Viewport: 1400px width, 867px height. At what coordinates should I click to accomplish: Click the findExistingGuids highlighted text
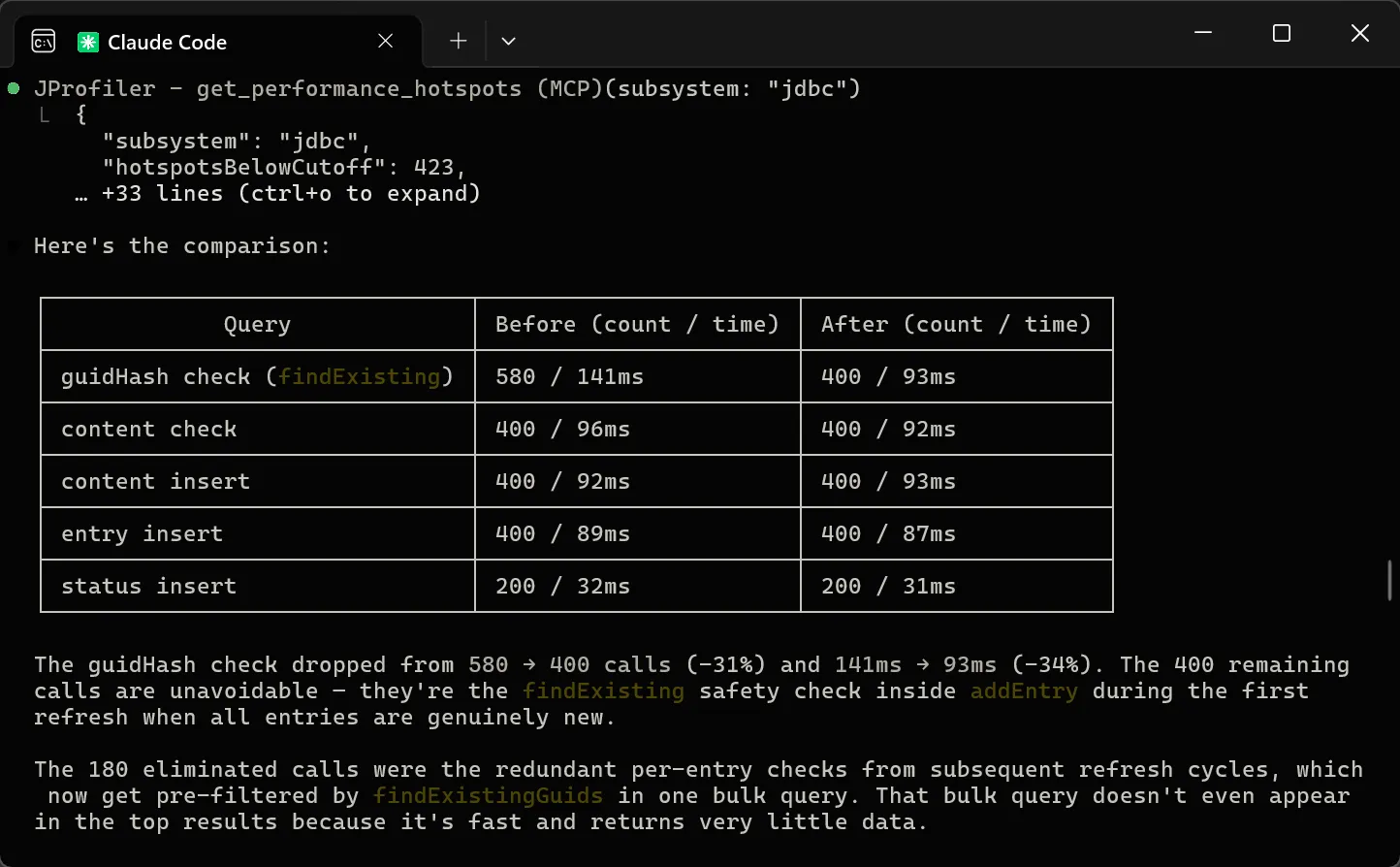pos(489,795)
